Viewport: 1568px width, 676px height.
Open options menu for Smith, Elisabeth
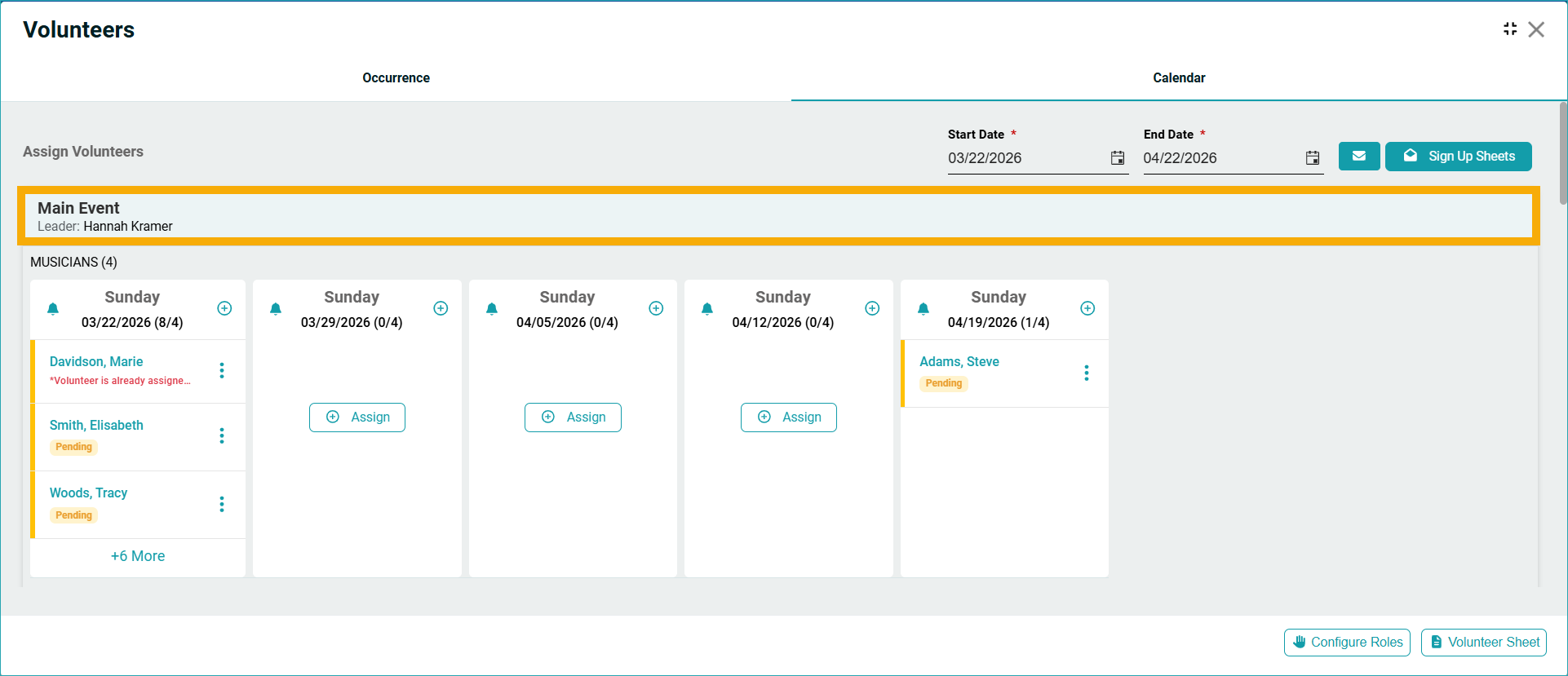222,436
